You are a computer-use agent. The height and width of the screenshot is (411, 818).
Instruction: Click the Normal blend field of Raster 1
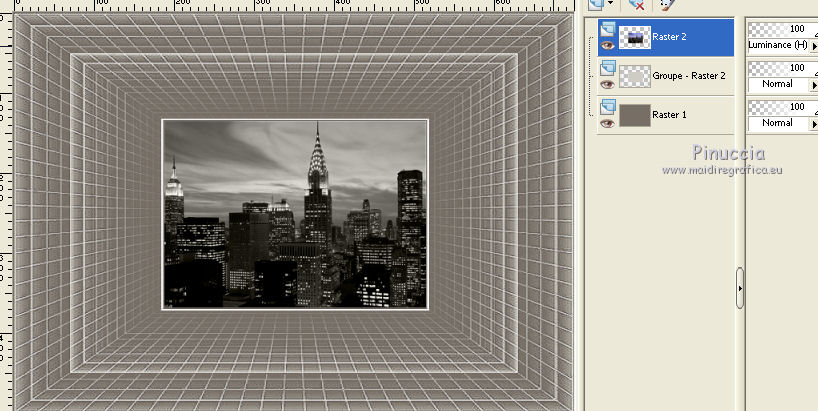(x=778, y=123)
